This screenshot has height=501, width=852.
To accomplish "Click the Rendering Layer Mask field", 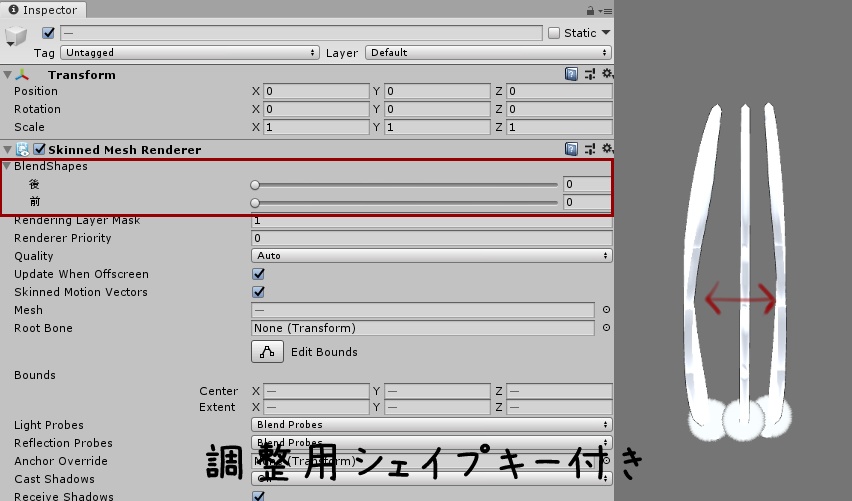I will (431, 221).
